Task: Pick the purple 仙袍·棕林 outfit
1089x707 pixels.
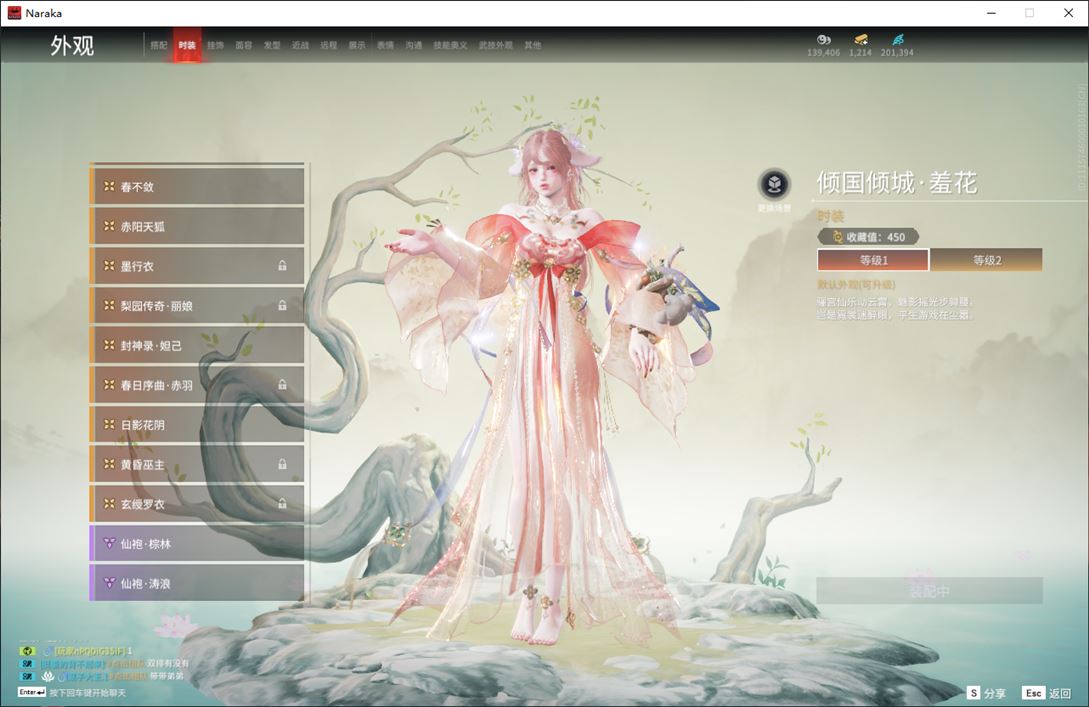Action: coord(197,543)
